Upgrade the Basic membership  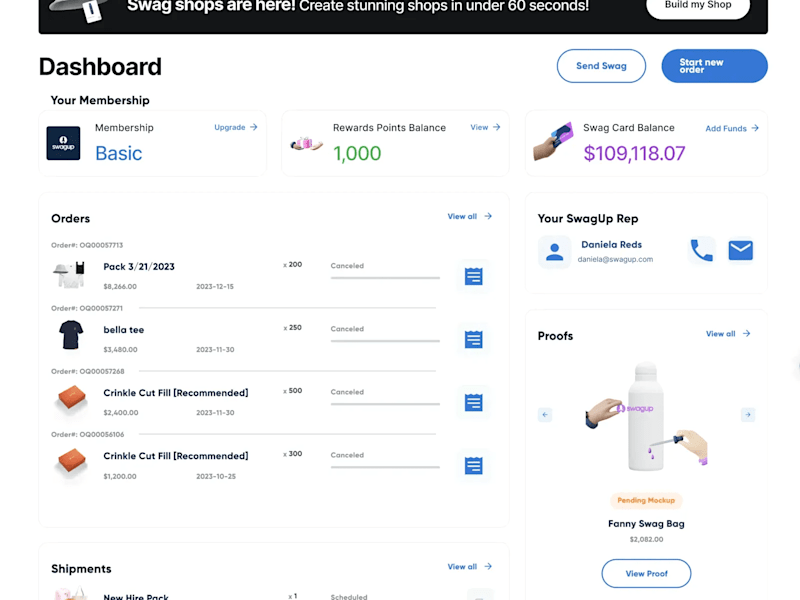point(236,127)
